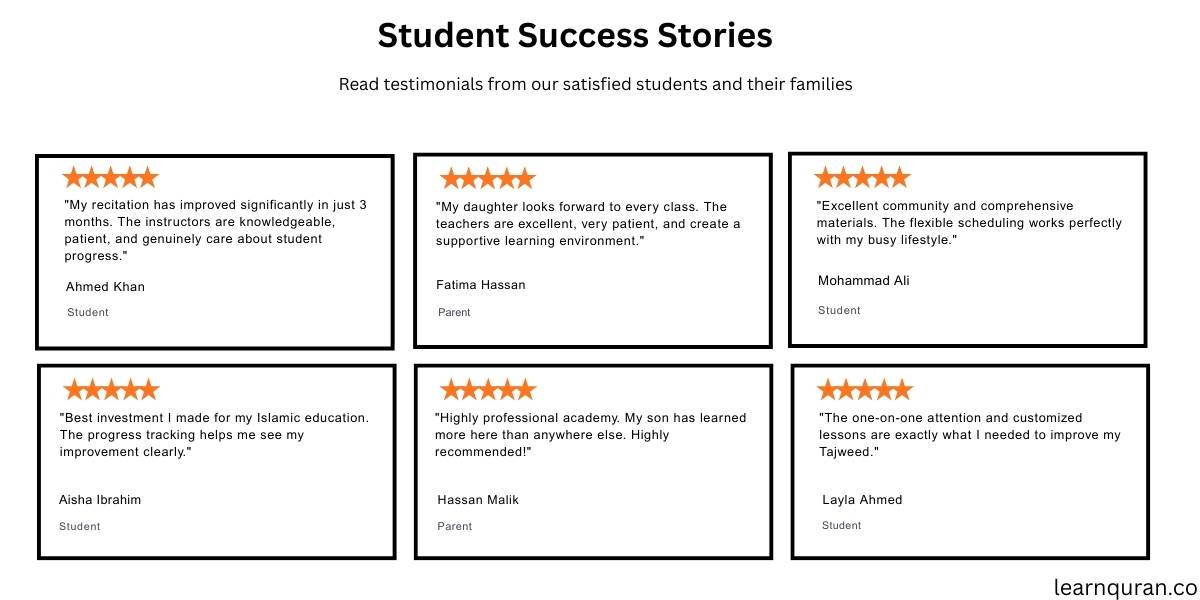Viewport: 1200px width, 600px height.
Task: Select the name Fatima Hassan
Action: point(481,285)
